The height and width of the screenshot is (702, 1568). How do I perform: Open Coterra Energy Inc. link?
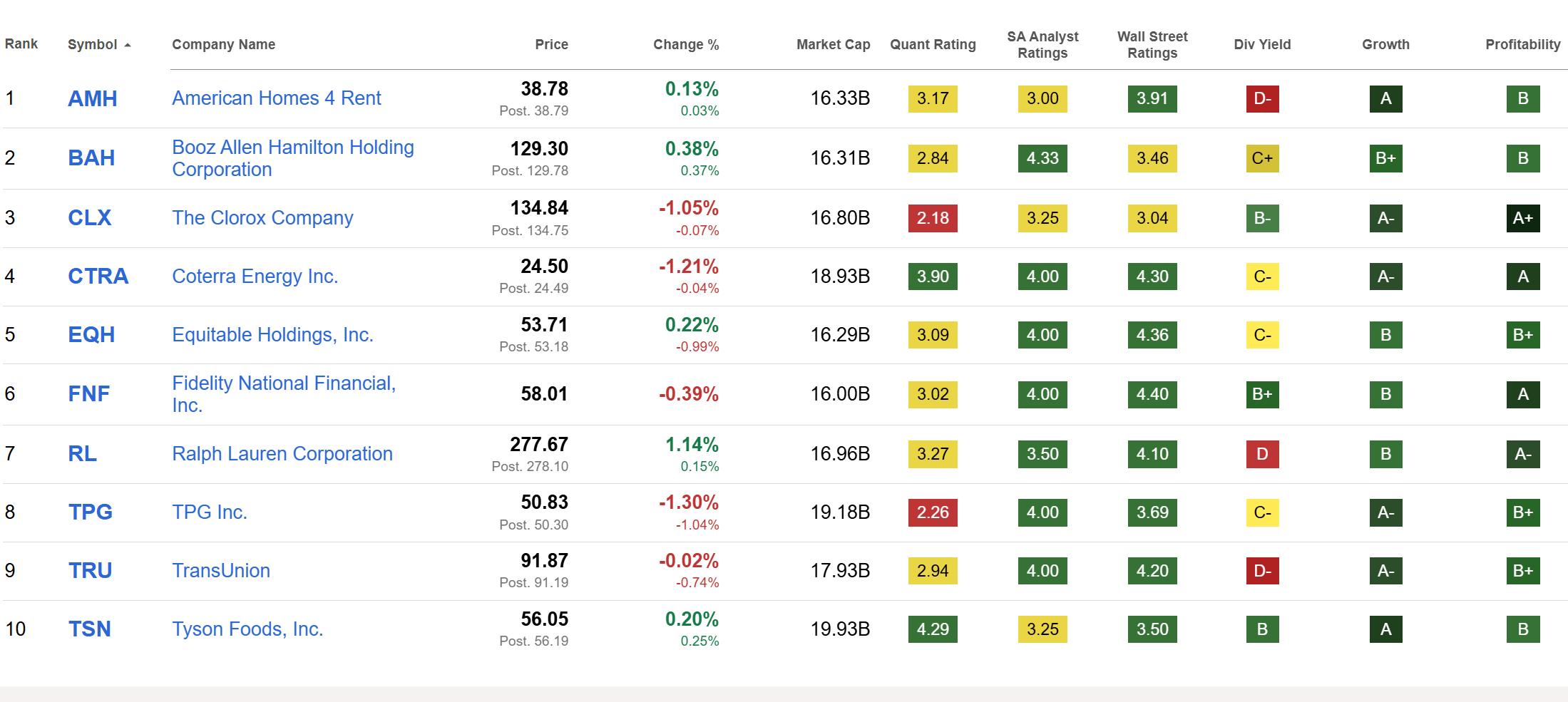click(255, 276)
